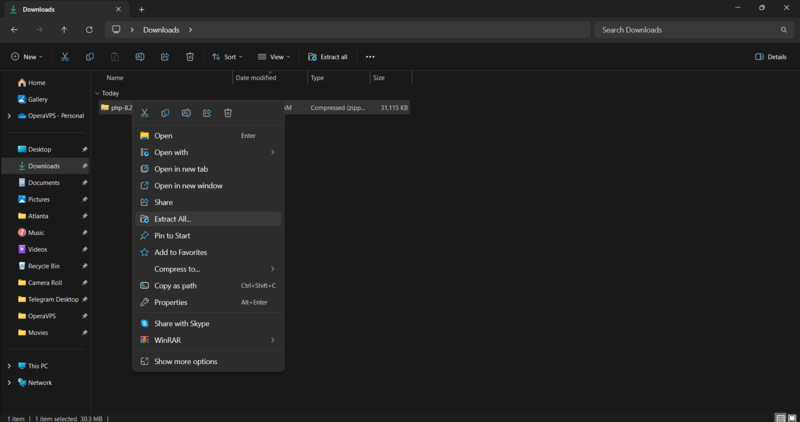800x422 pixels.
Task: Sort by the Size column header
Action: tap(379, 78)
